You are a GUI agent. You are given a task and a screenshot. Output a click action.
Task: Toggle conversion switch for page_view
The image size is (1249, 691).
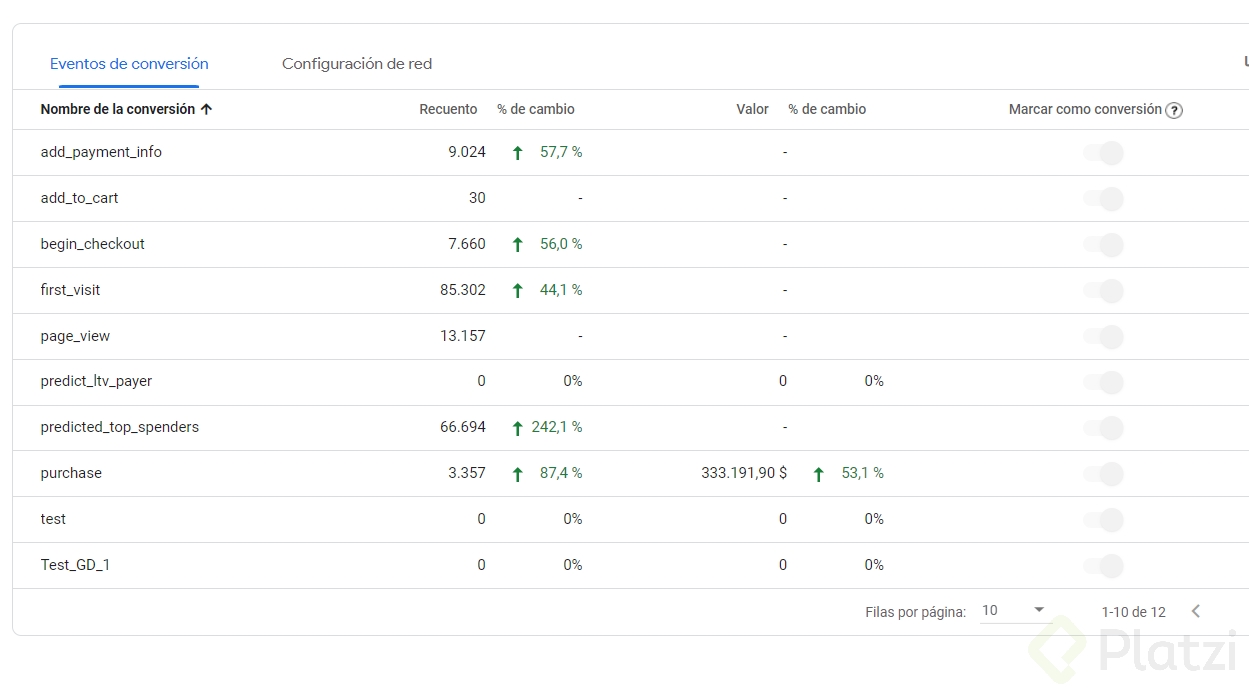click(x=1104, y=337)
